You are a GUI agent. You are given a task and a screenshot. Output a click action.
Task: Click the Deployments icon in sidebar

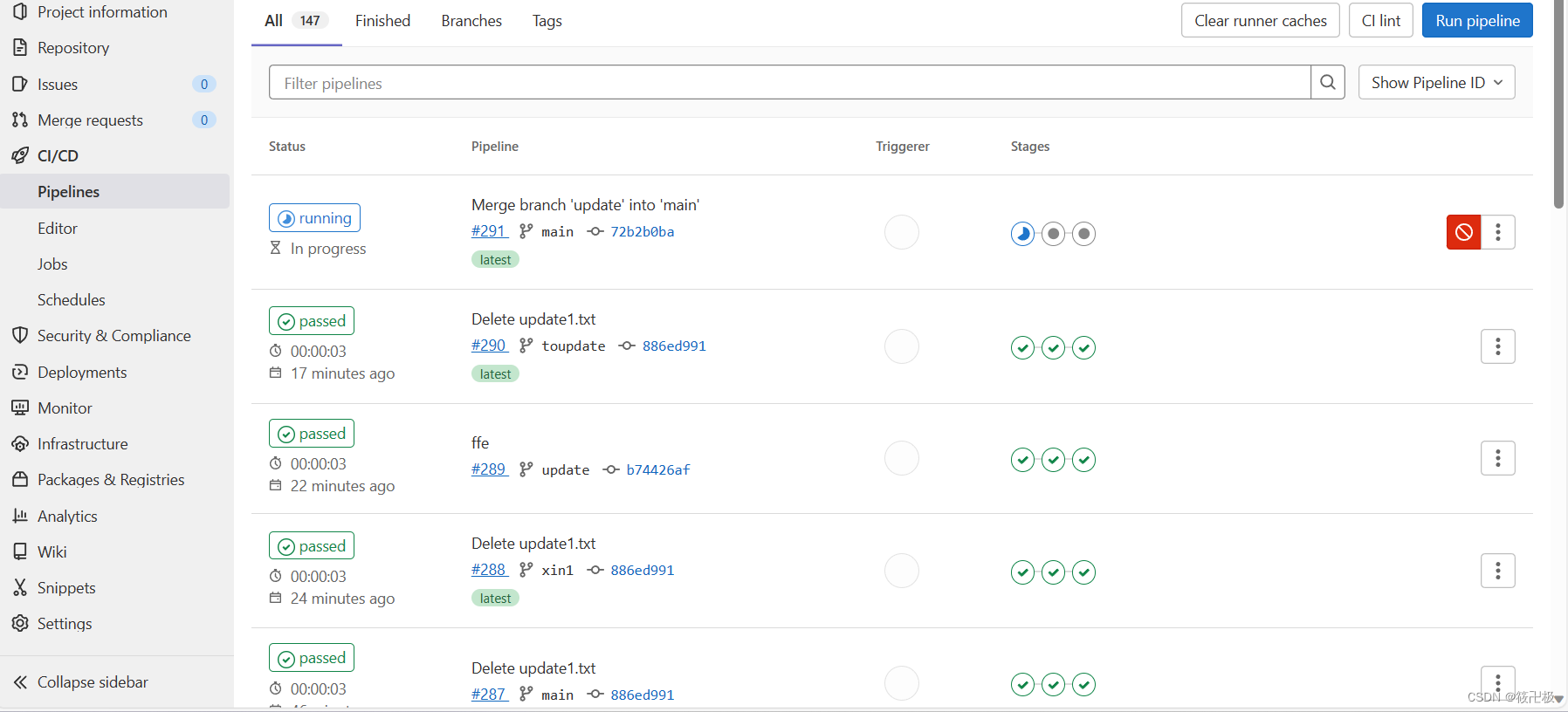[x=20, y=372]
